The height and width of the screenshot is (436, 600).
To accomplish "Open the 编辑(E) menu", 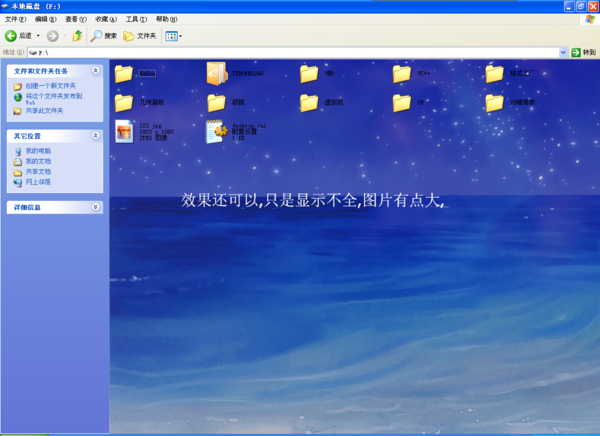I will 46,19.
